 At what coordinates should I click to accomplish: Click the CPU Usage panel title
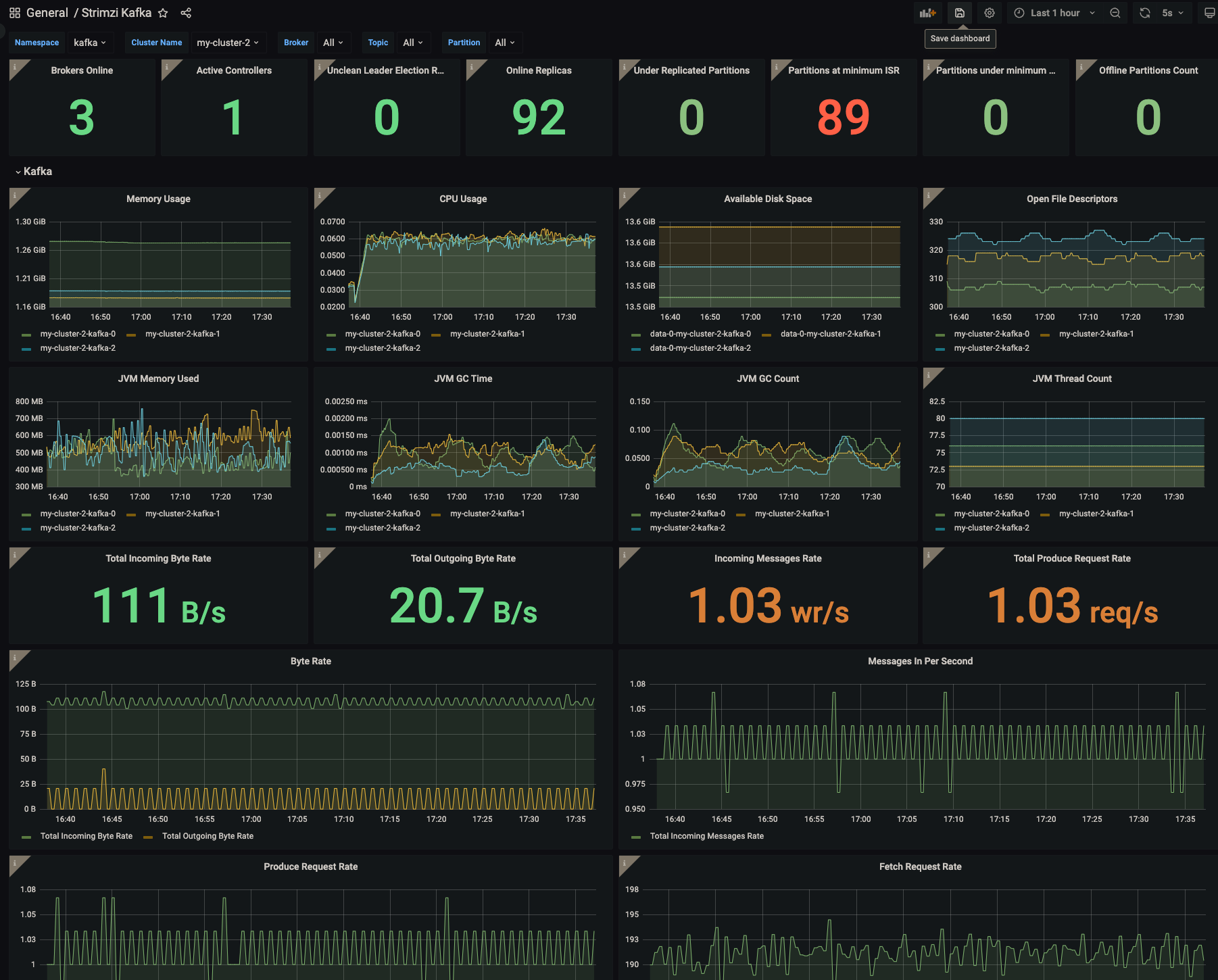pyautogui.click(x=463, y=199)
